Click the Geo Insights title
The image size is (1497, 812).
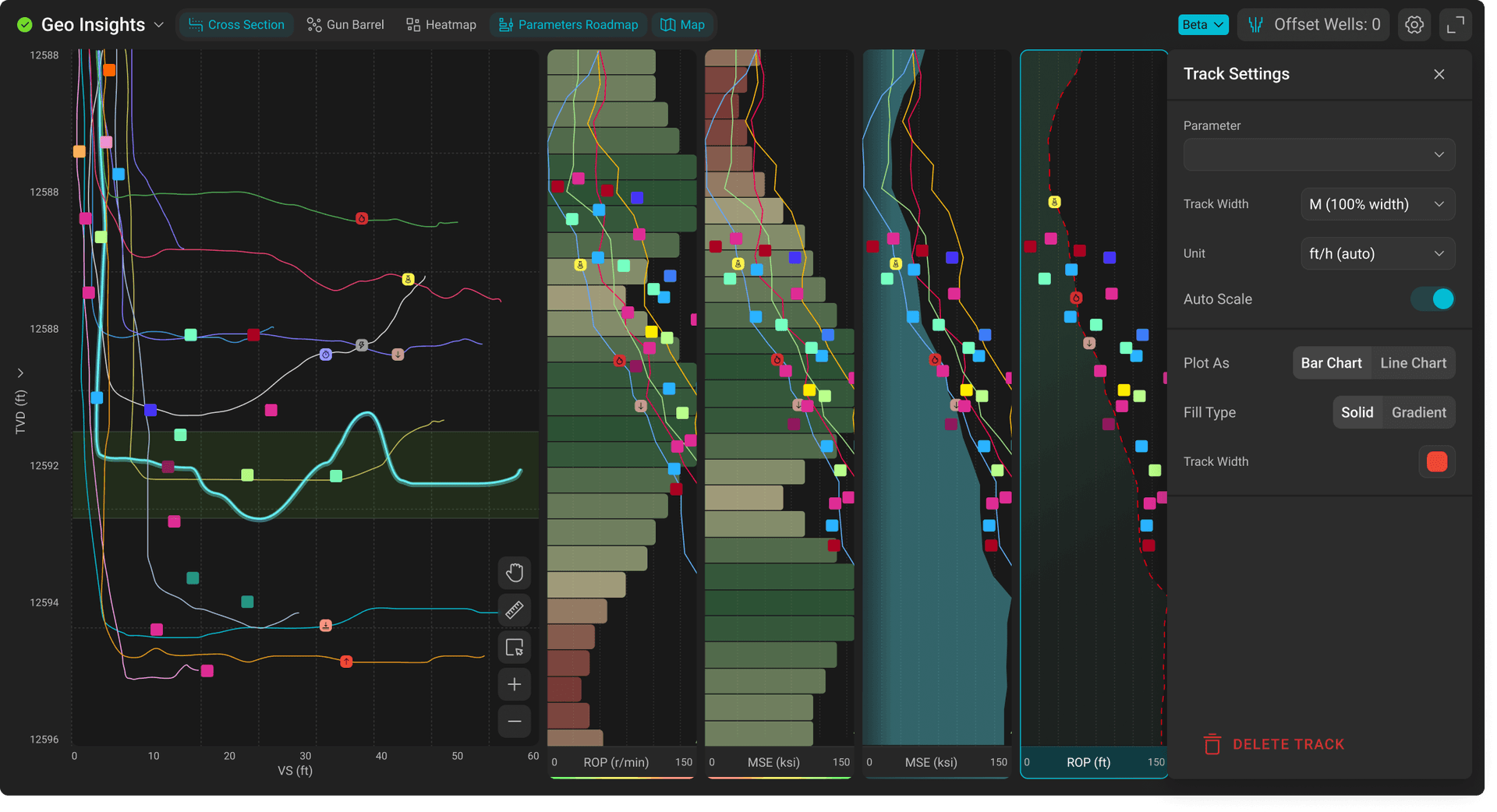click(x=93, y=25)
